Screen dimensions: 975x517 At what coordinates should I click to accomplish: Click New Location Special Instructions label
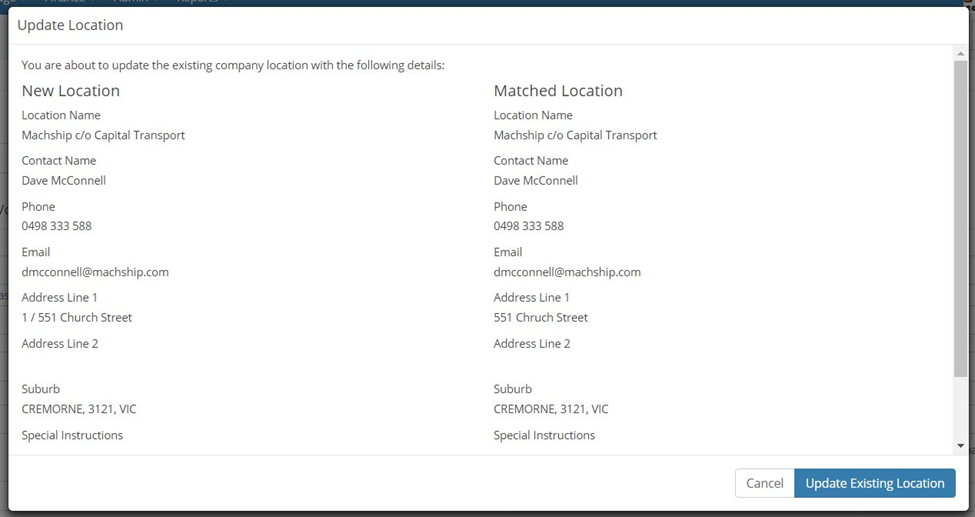coord(72,435)
